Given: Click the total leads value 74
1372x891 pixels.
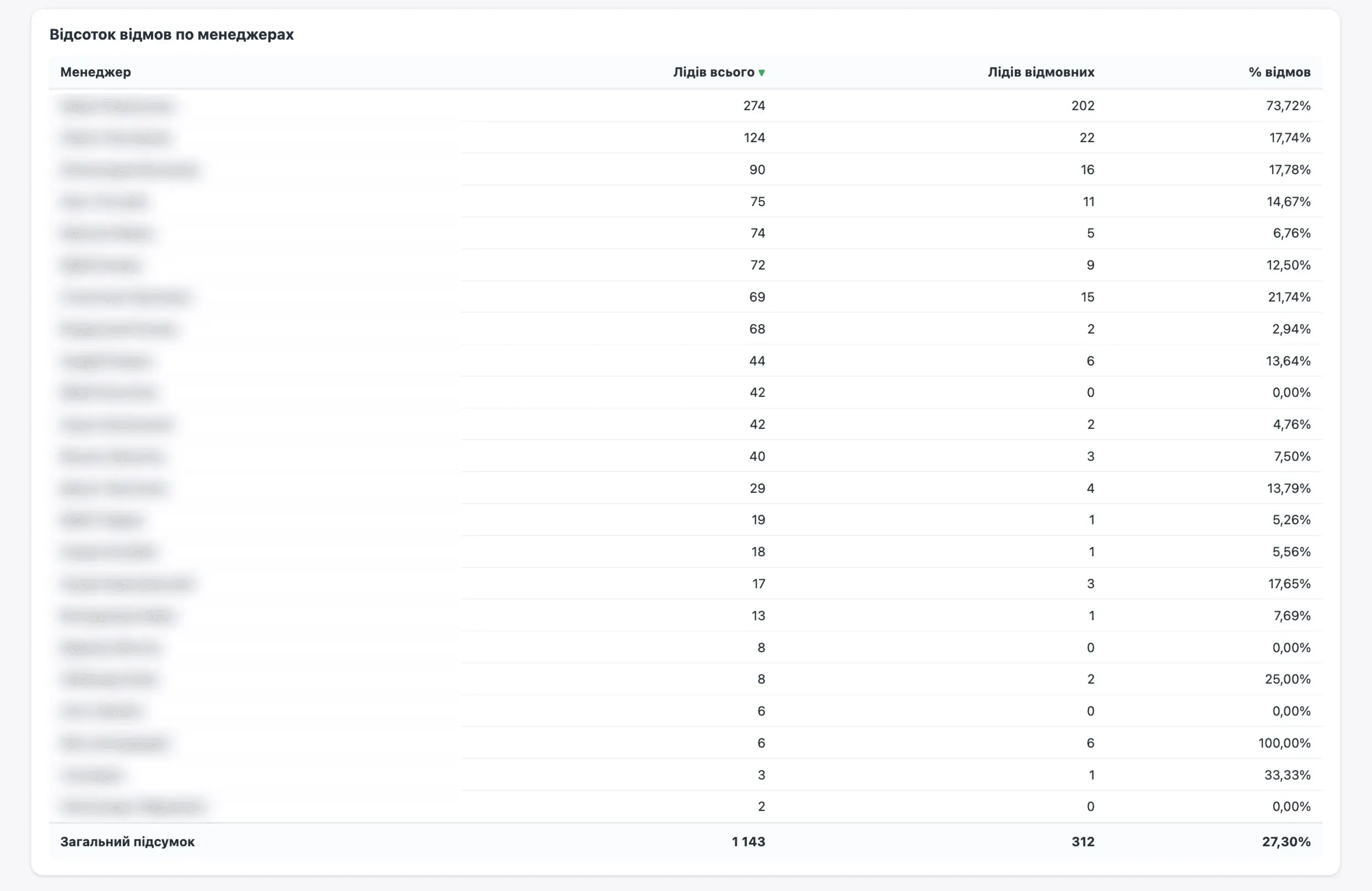Looking at the screenshot, I should click(x=758, y=233).
